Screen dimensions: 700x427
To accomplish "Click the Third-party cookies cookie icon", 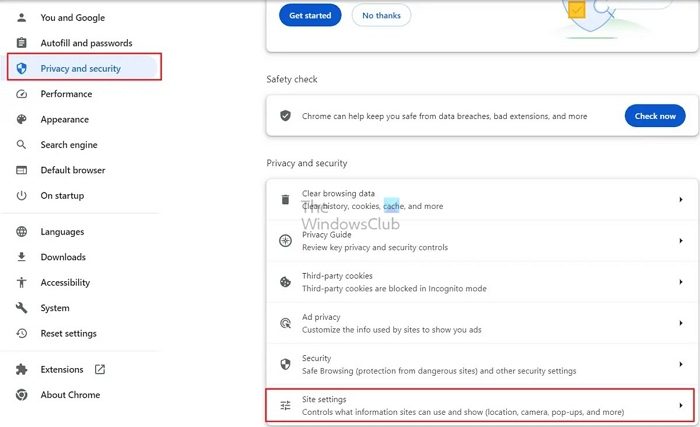I will tap(285, 282).
